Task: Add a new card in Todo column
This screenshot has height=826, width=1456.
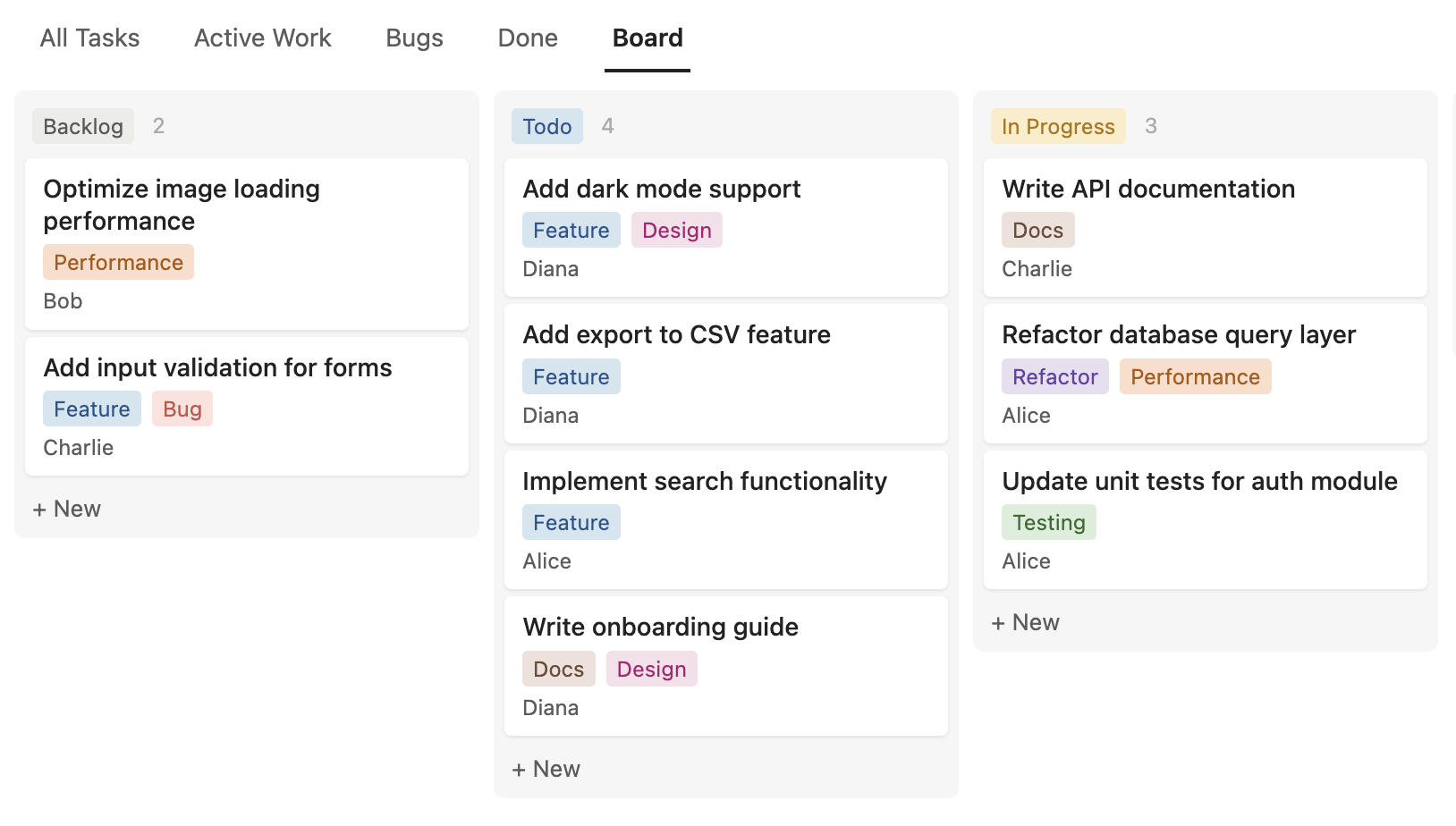Action: click(x=546, y=770)
